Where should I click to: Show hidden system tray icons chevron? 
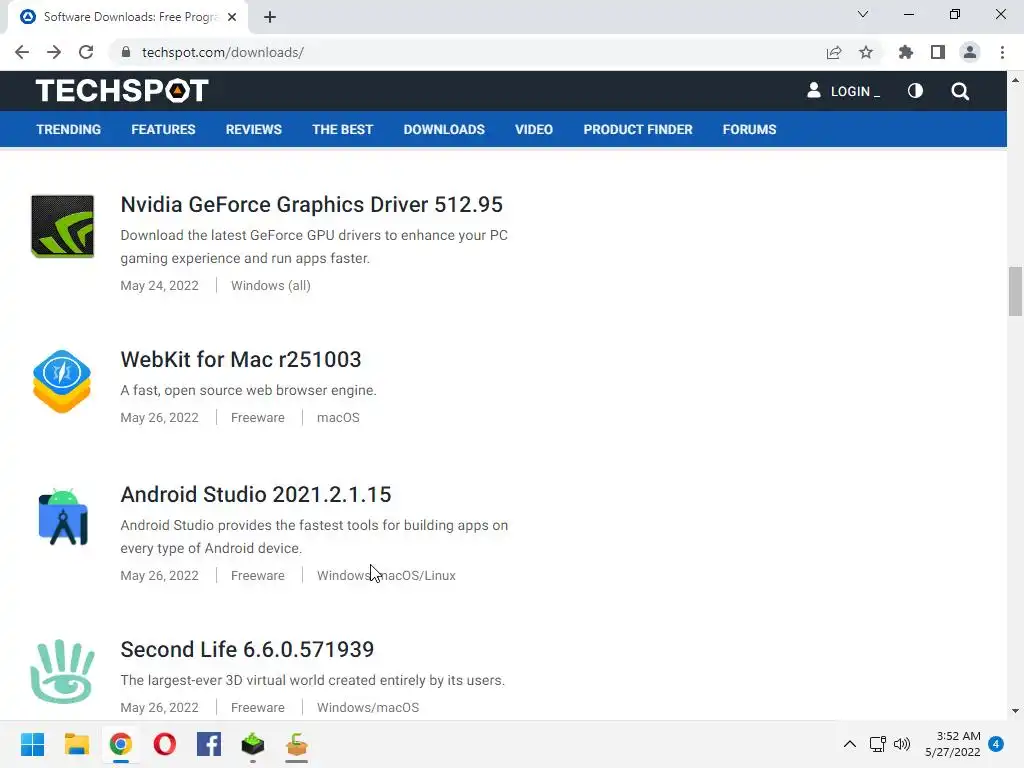pos(850,744)
